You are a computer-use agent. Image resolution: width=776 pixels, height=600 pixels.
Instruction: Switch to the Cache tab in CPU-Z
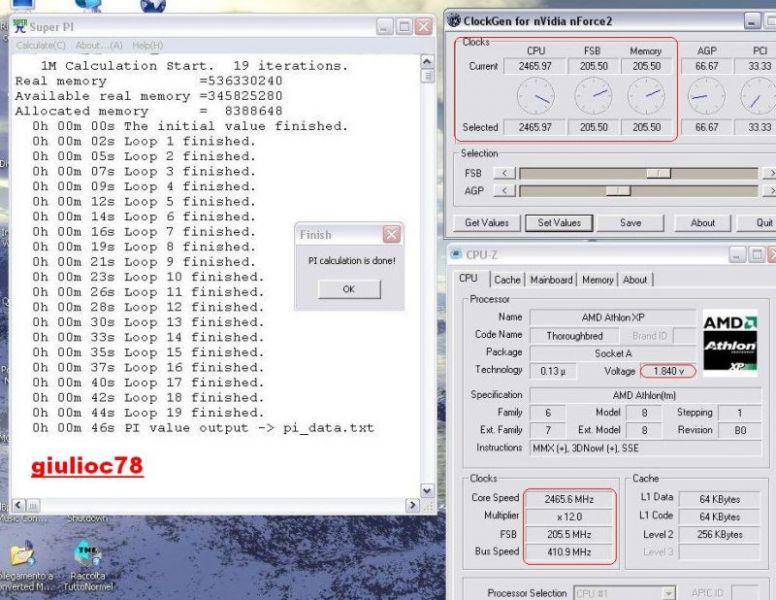[x=507, y=280]
